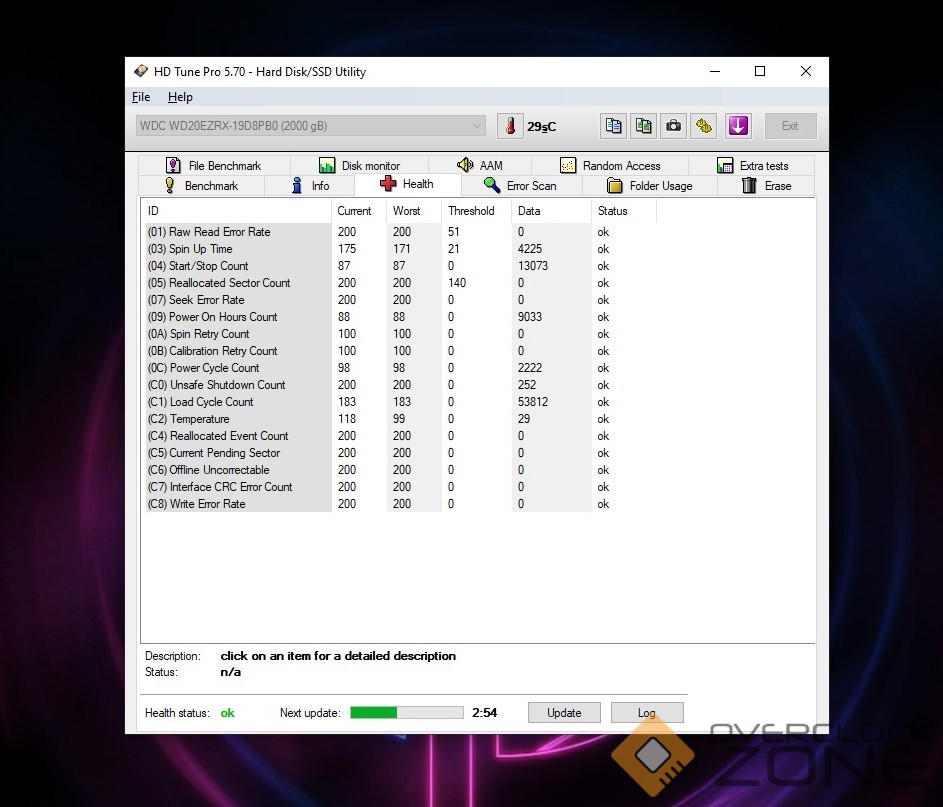Open the File Benchmark tab
This screenshot has height=807, width=943.
(213, 166)
